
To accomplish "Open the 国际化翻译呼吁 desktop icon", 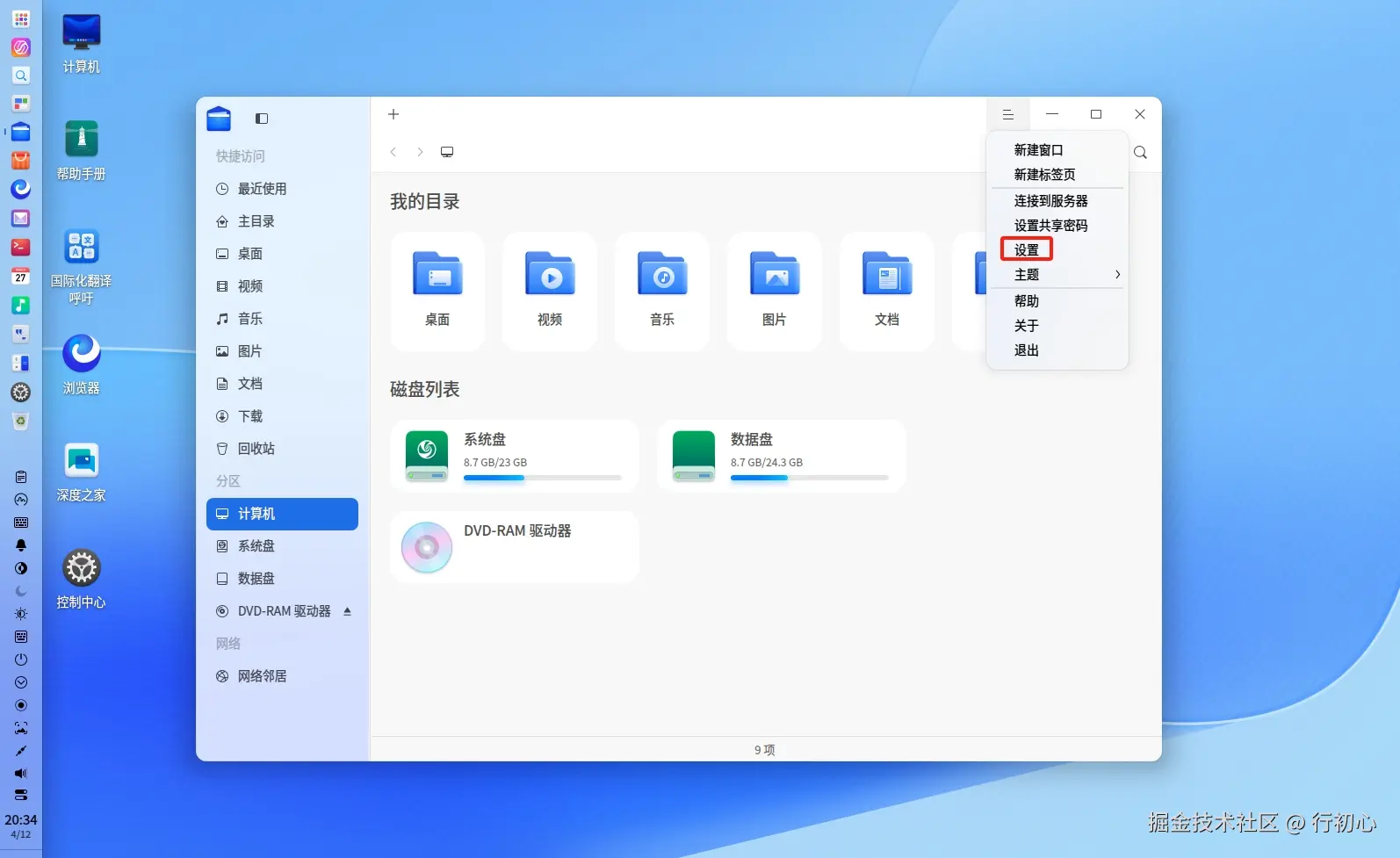I will click(81, 266).
